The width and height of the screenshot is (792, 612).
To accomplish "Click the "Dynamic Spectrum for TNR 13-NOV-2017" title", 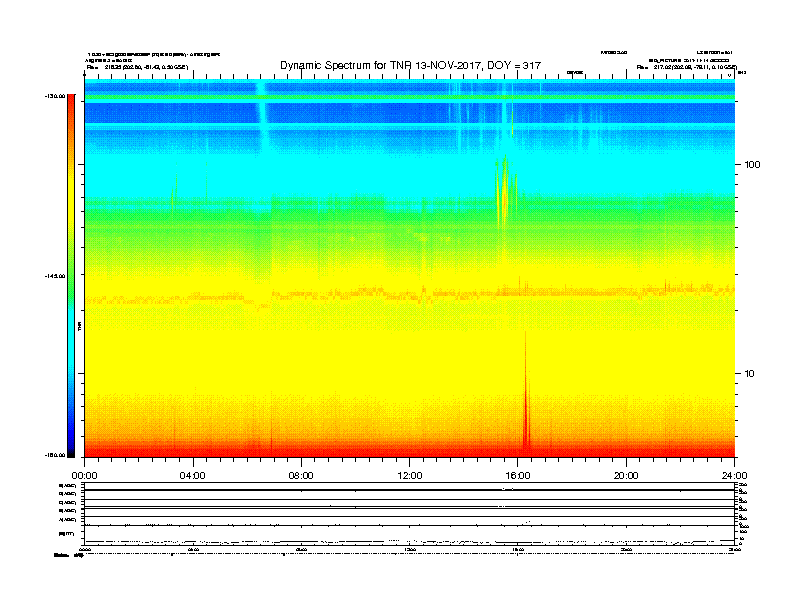I will click(x=410, y=66).
